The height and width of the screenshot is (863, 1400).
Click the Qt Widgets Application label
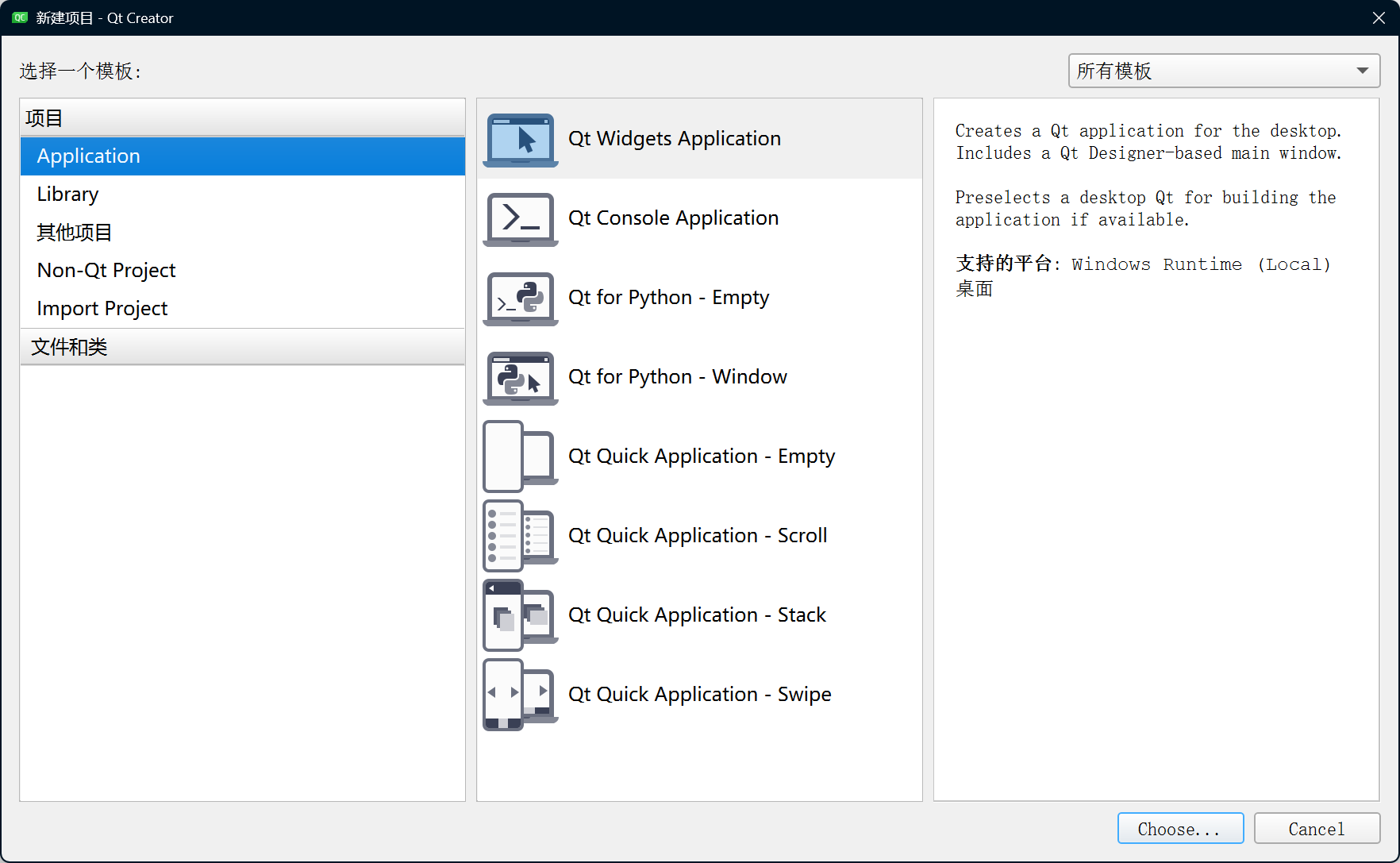pyautogui.click(x=675, y=139)
